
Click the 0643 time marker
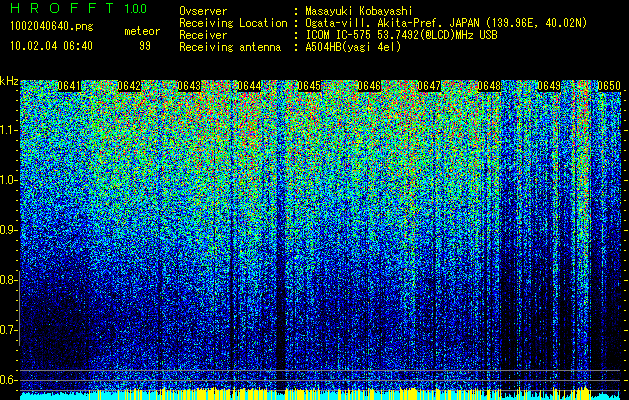pyautogui.click(x=189, y=86)
